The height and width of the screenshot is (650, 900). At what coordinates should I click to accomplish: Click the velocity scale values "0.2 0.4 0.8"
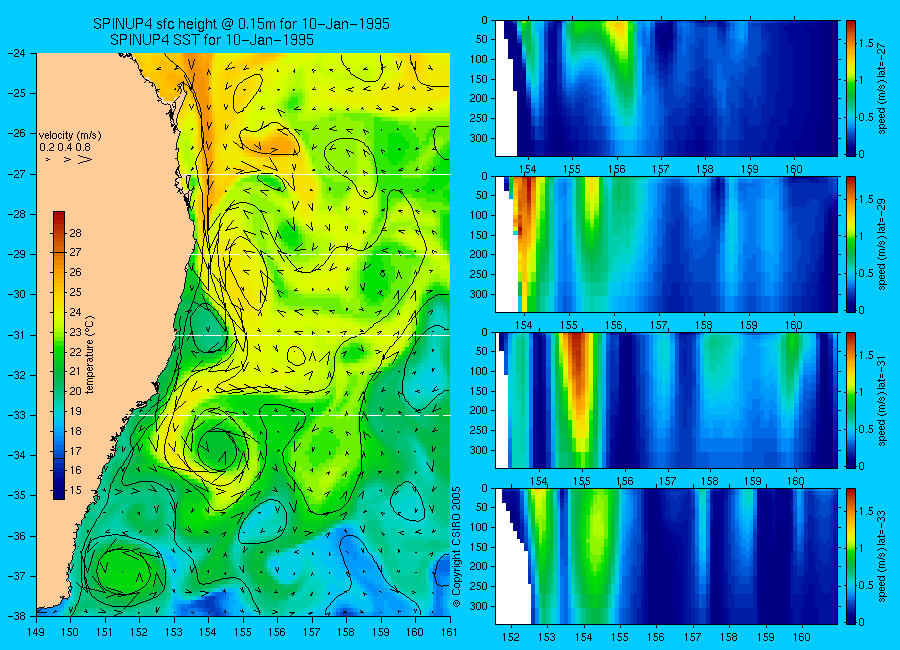pyautogui.click(x=65, y=147)
